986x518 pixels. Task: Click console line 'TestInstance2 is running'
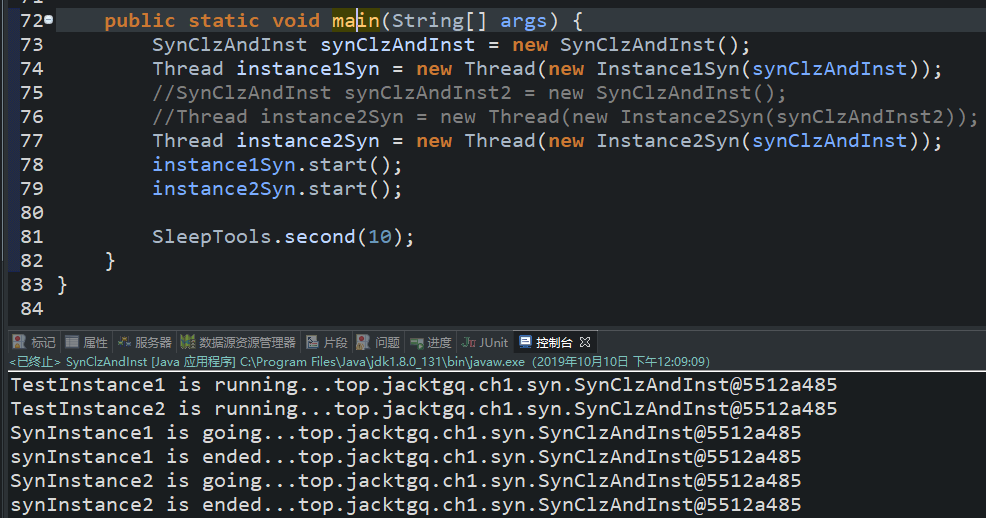pyautogui.click(x=424, y=409)
